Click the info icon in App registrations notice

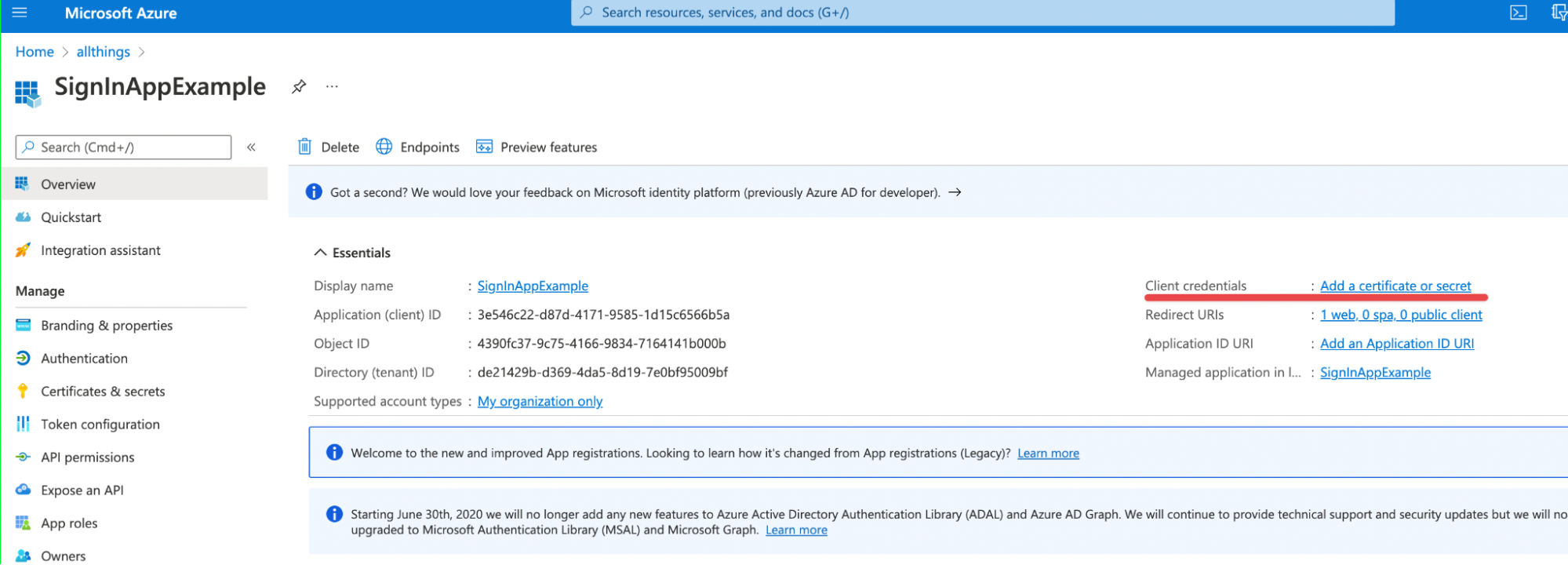click(334, 452)
